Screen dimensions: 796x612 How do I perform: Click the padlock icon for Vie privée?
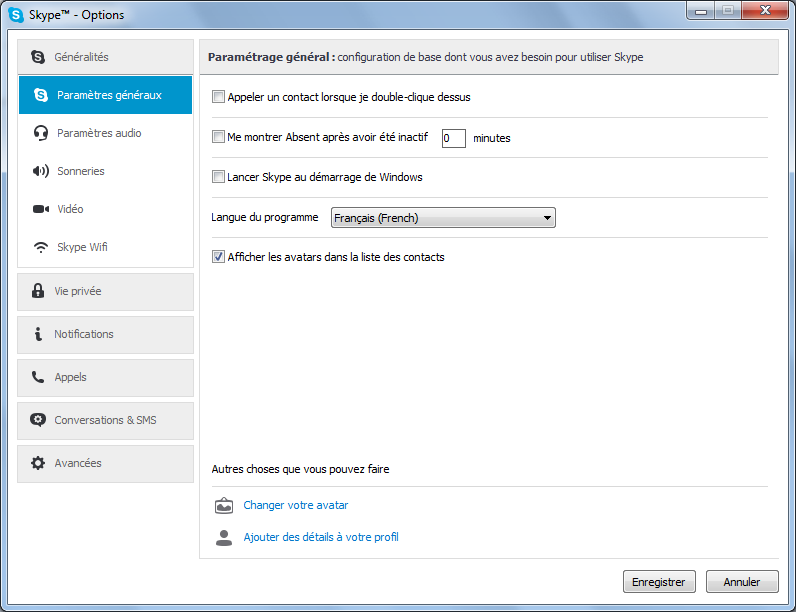coord(38,291)
